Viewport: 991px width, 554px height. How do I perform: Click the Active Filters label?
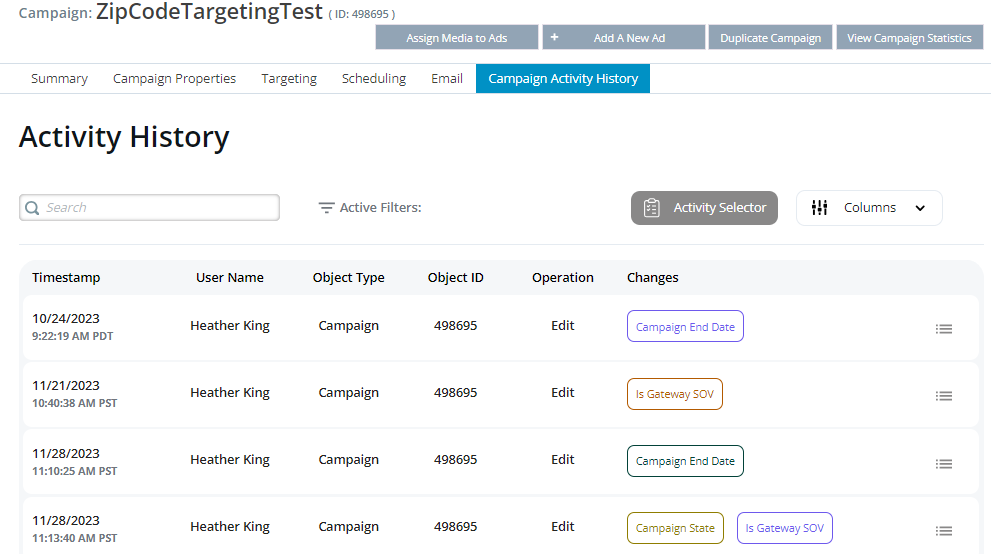[x=380, y=208]
